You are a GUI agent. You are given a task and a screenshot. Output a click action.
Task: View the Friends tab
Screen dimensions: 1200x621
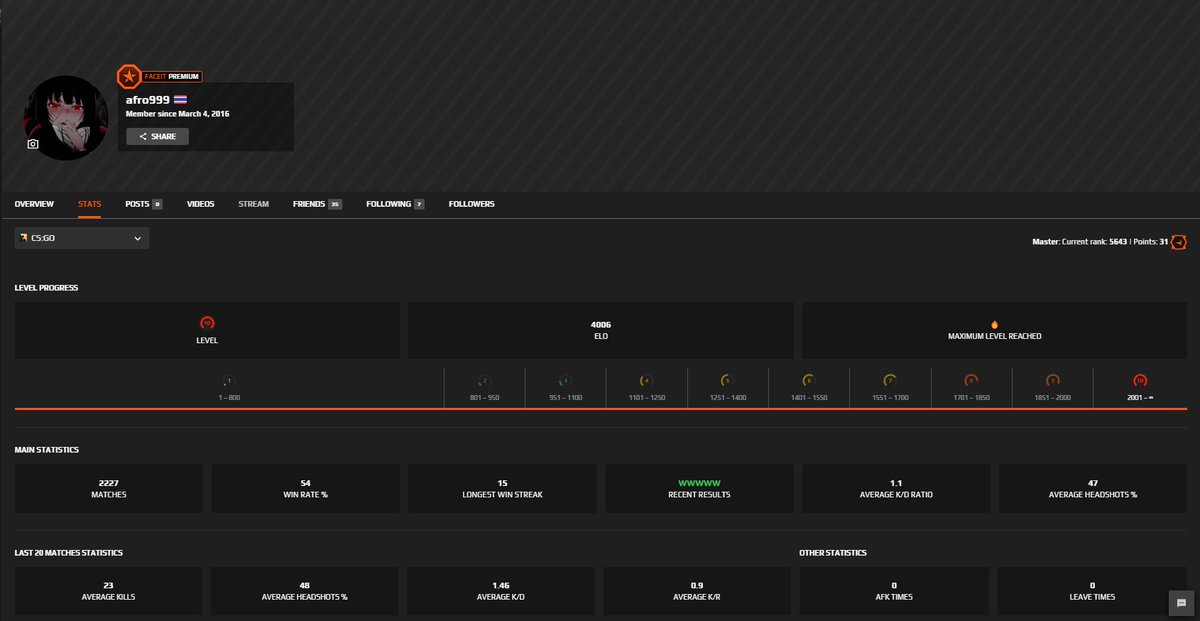pos(317,204)
